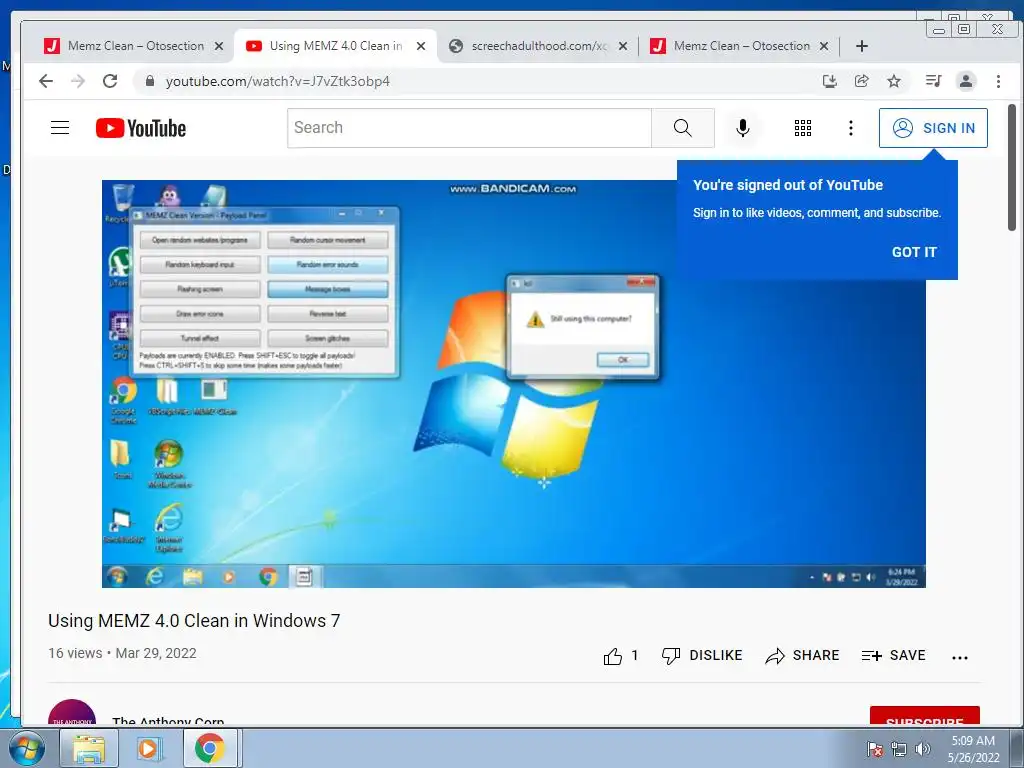Search with voice using microphone icon

(743, 128)
